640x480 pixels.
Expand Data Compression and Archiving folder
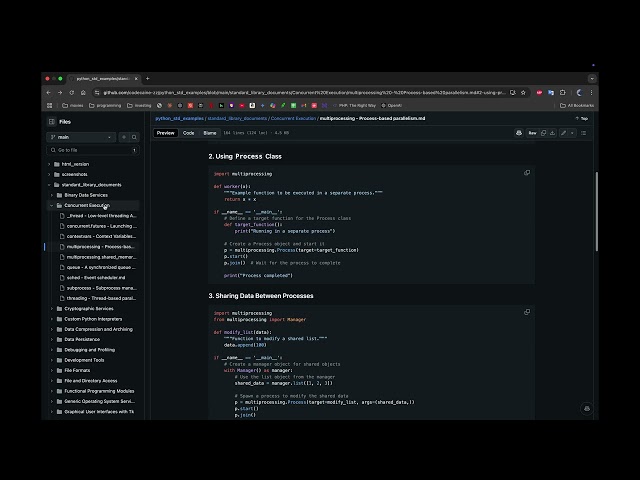coord(52,329)
